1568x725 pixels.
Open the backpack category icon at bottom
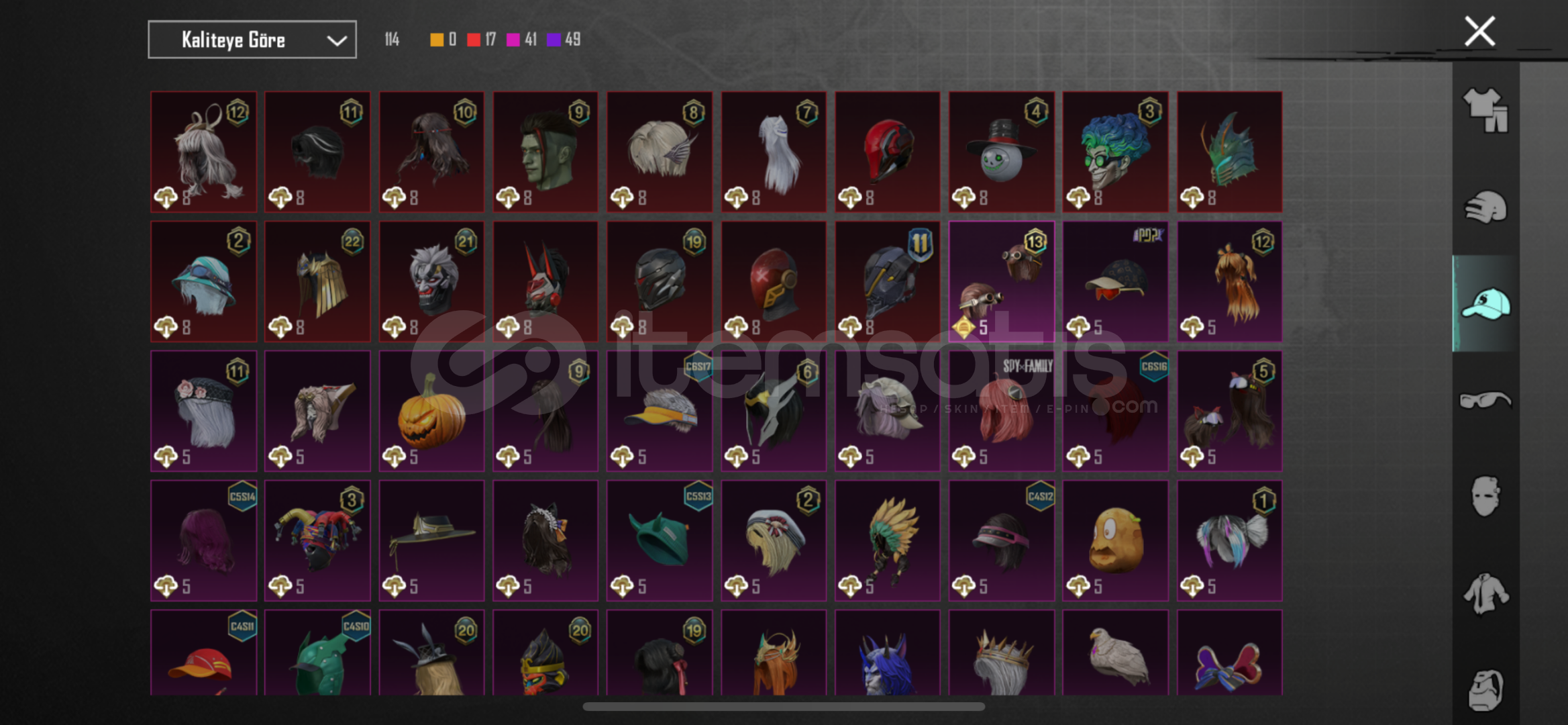(1485, 690)
